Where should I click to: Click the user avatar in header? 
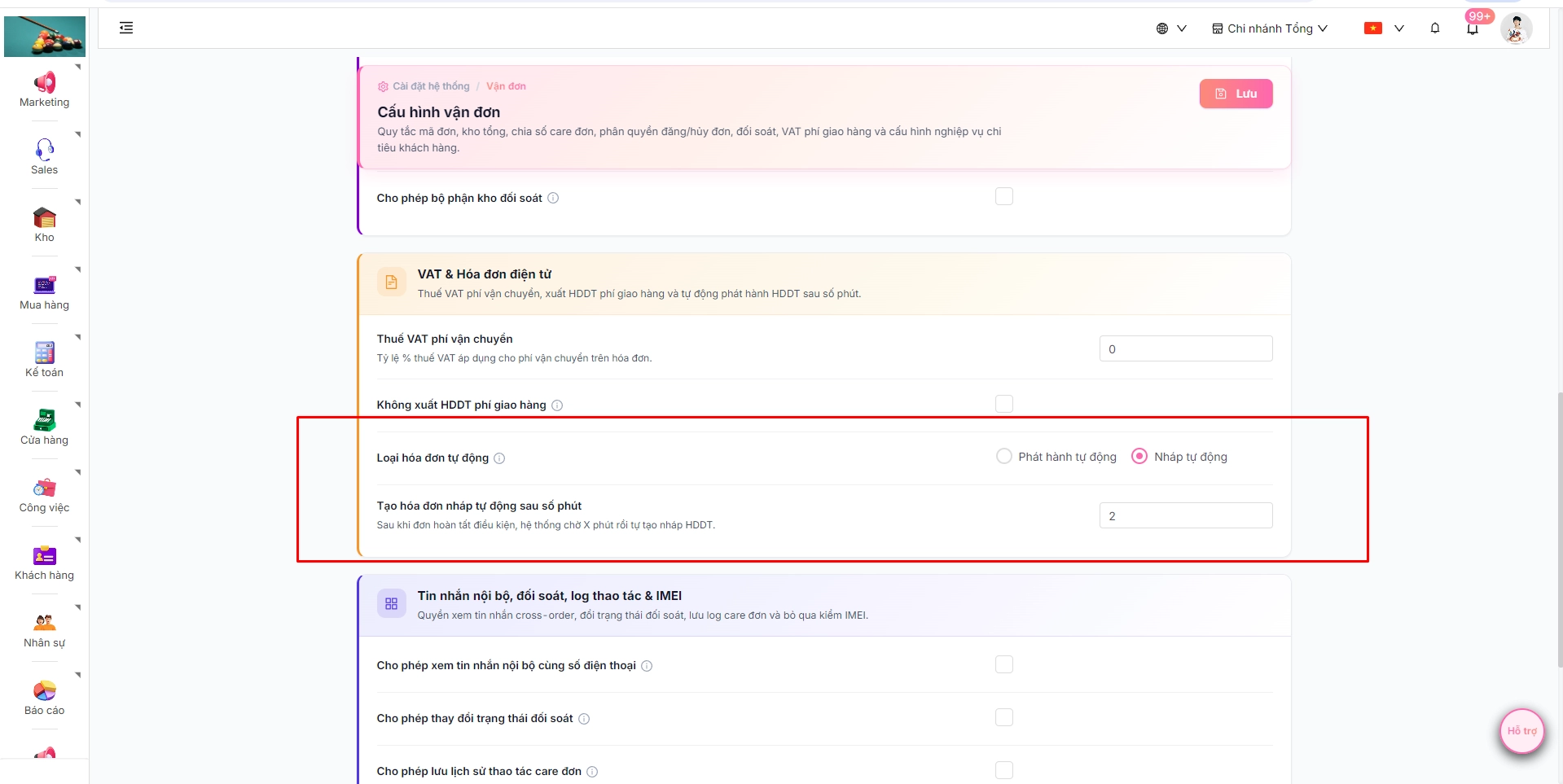click(x=1516, y=28)
